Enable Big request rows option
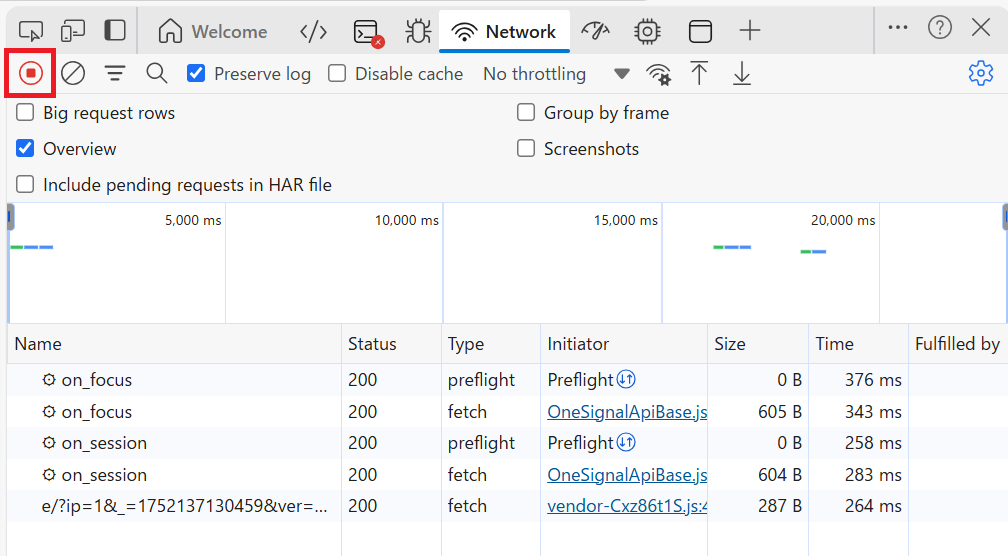Screen dimensions: 1008x556 coord(25,113)
